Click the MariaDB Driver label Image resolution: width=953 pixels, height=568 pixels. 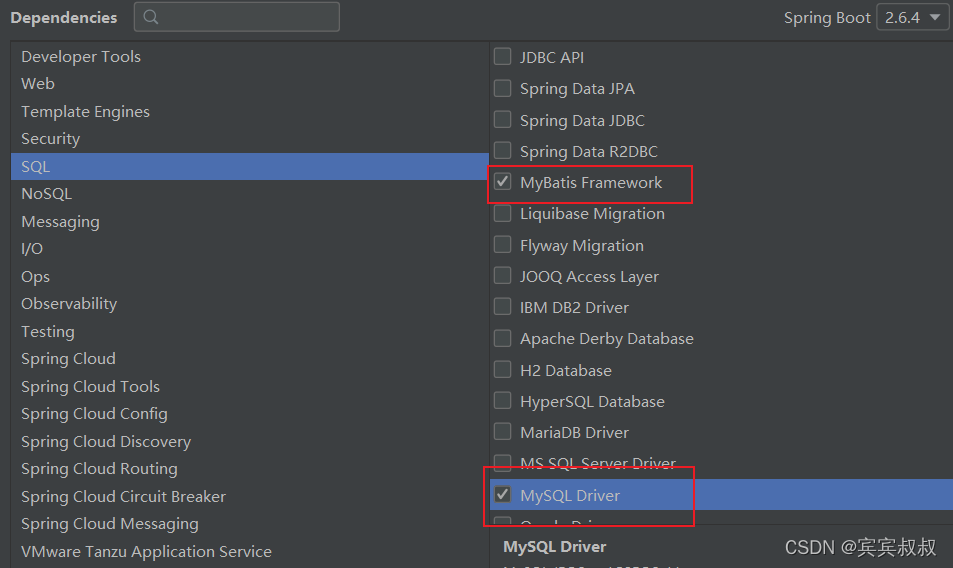point(574,433)
